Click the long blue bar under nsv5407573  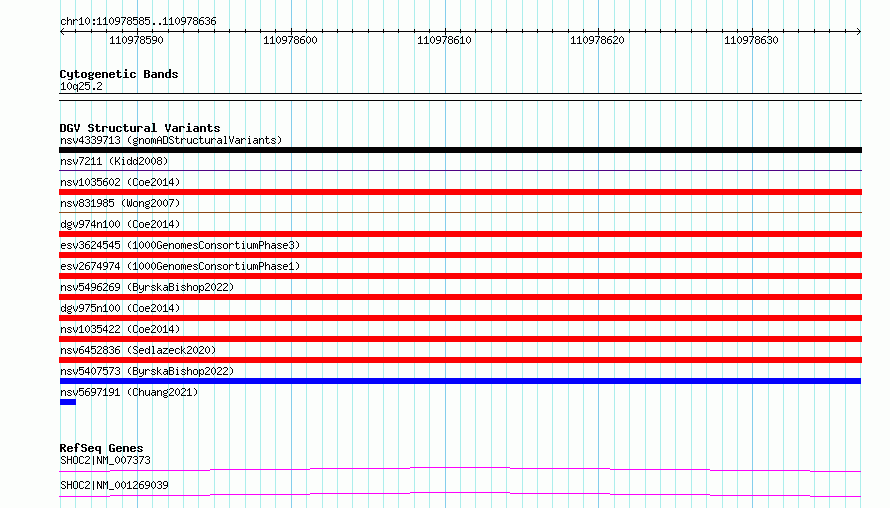pyautogui.click(x=460, y=381)
